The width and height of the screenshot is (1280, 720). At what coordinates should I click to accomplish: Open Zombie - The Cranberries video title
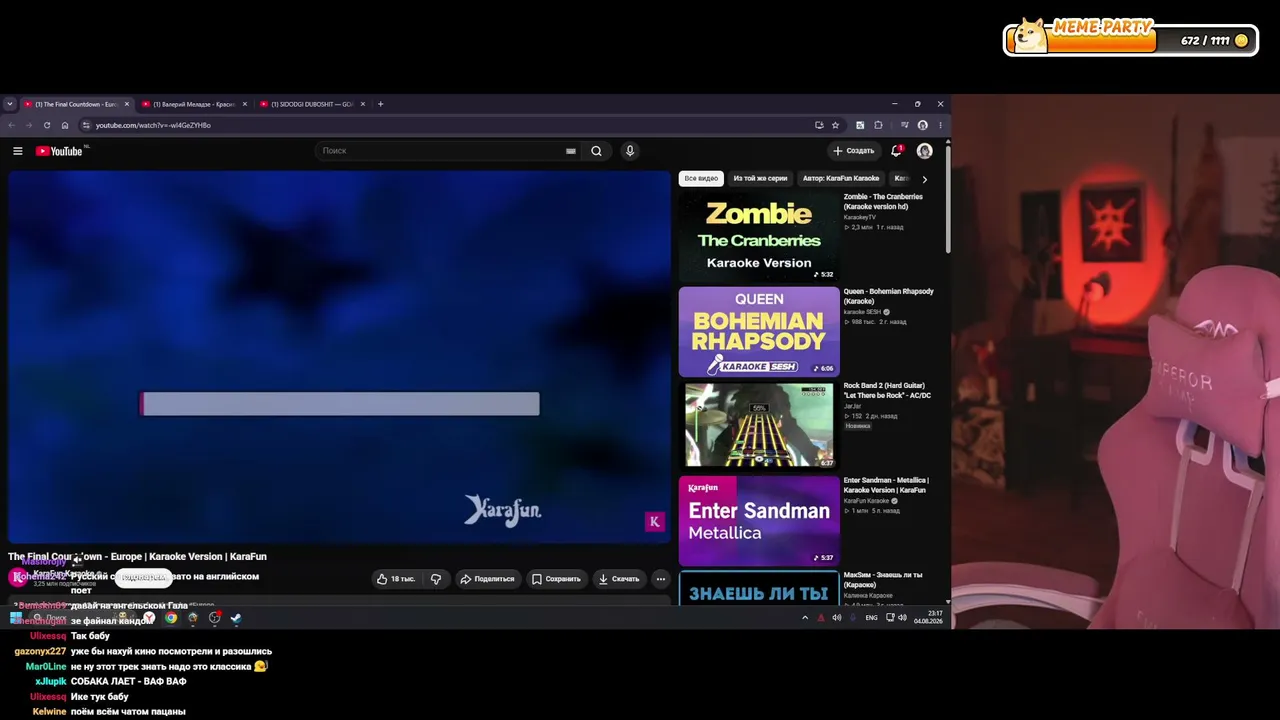tap(884, 201)
